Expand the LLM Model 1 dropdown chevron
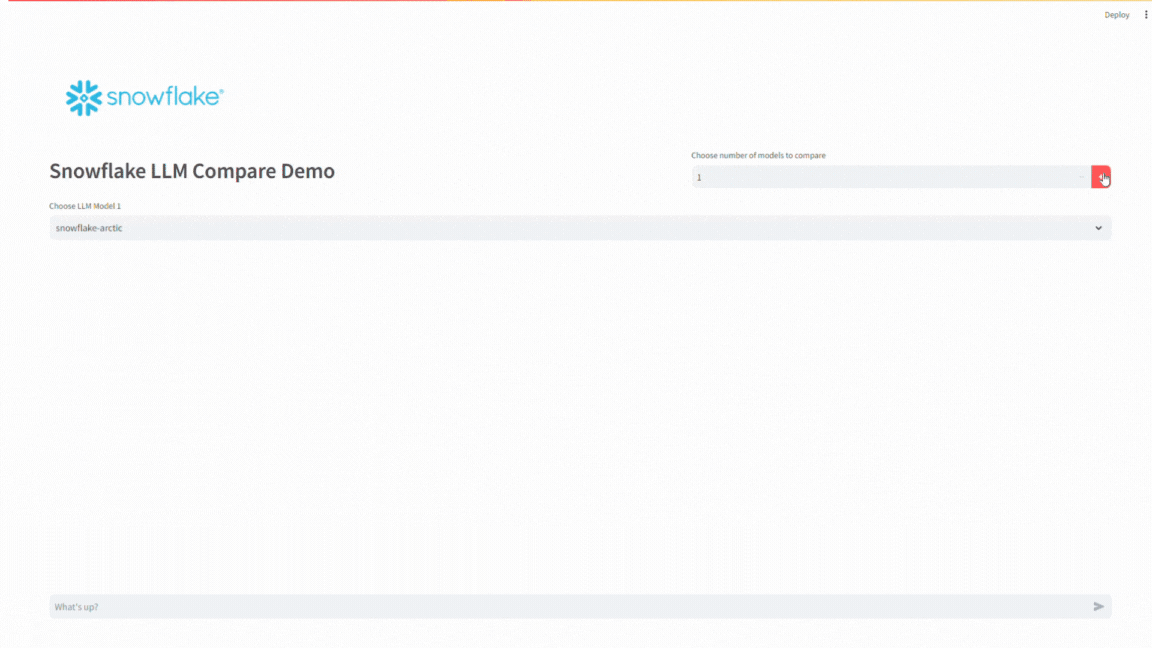 click(x=1098, y=228)
